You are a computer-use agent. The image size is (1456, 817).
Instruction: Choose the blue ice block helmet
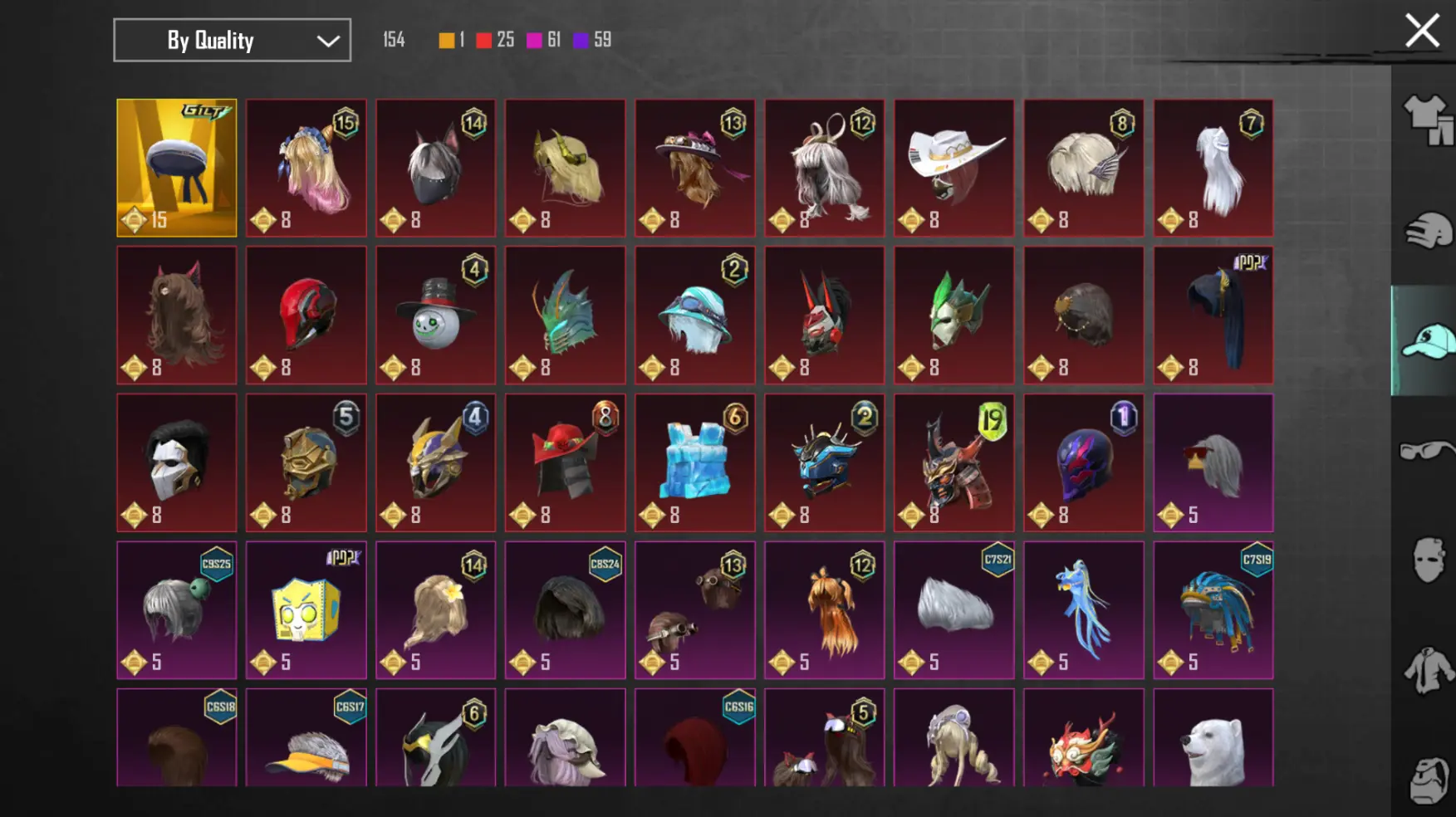point(694,462)
